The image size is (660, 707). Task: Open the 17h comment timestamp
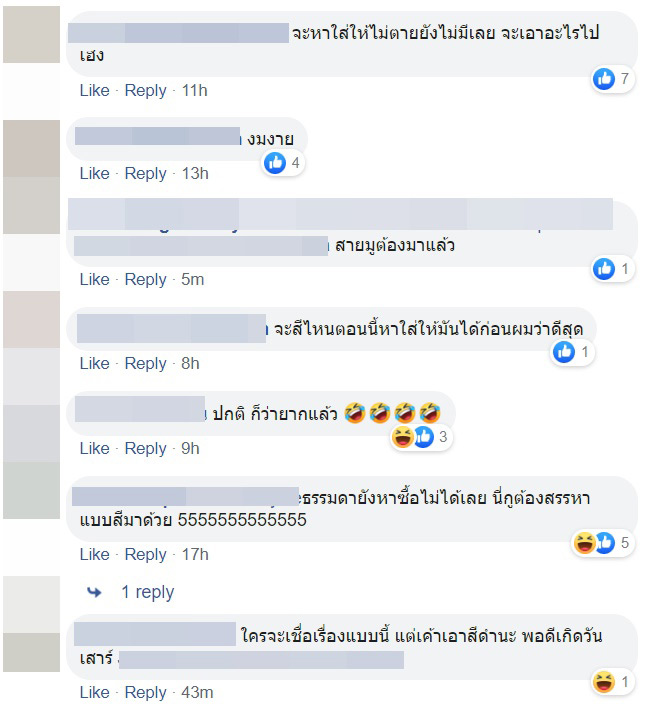(x=195, y=554)
